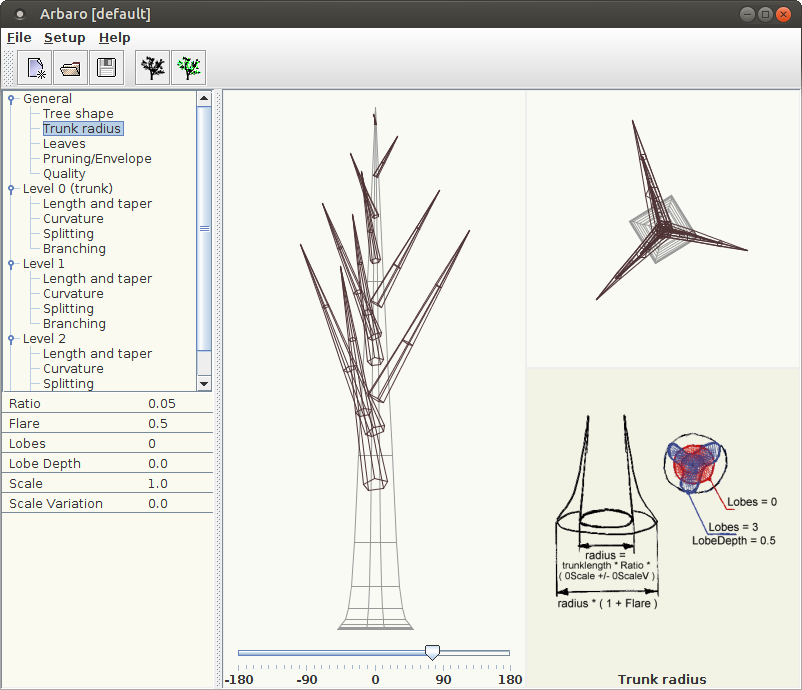
Task: Collapse the General tree node
Action: 11,99
